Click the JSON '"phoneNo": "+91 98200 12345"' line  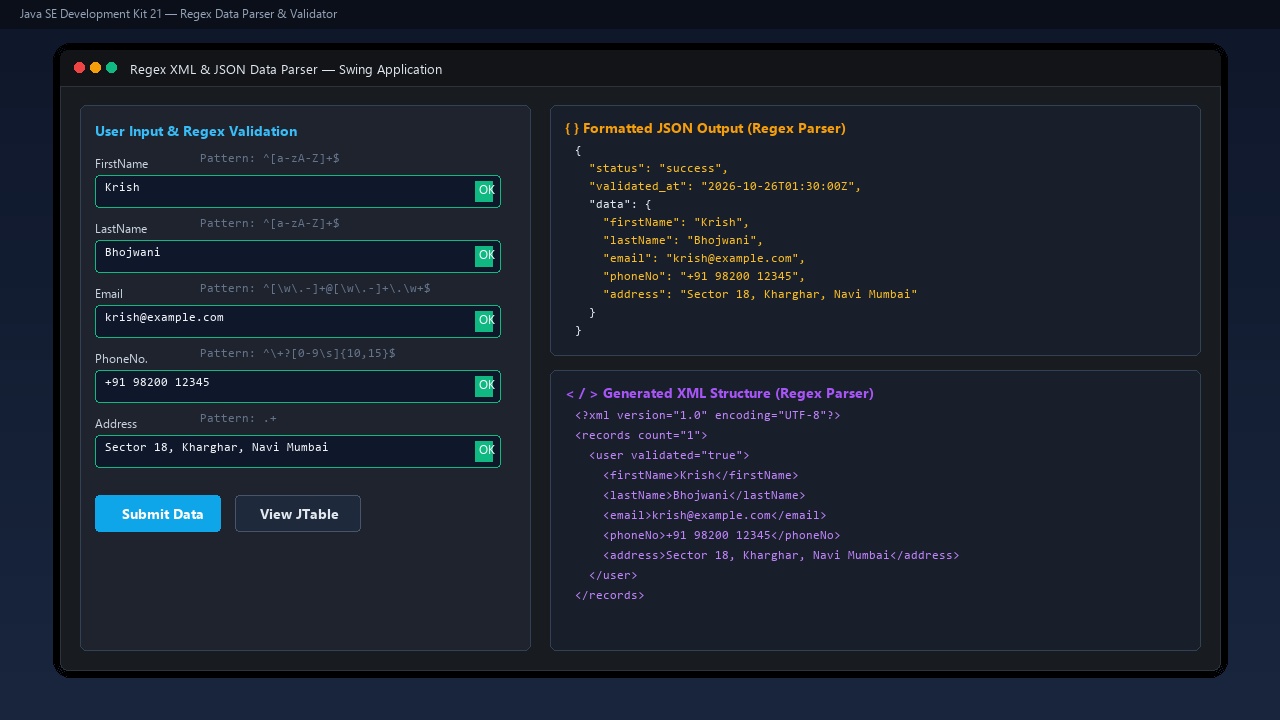pyautogui.click(x=704, y=276)
